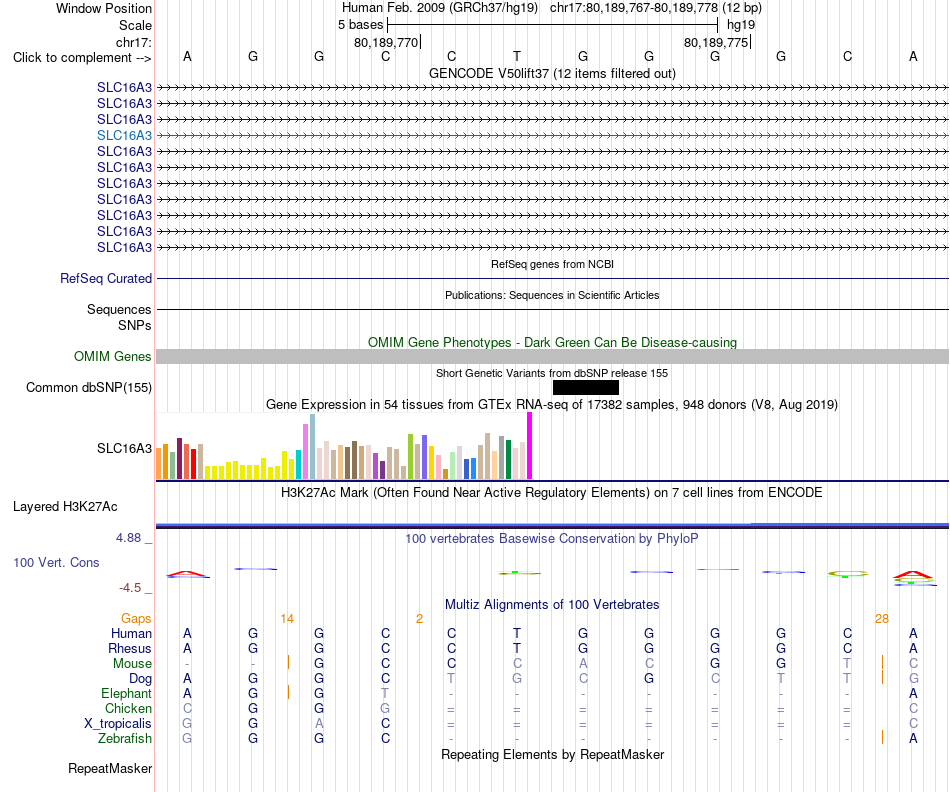950x792 pixels.
Task: Open the GENCODE V50lift37 track title
Action: [552, 73]
